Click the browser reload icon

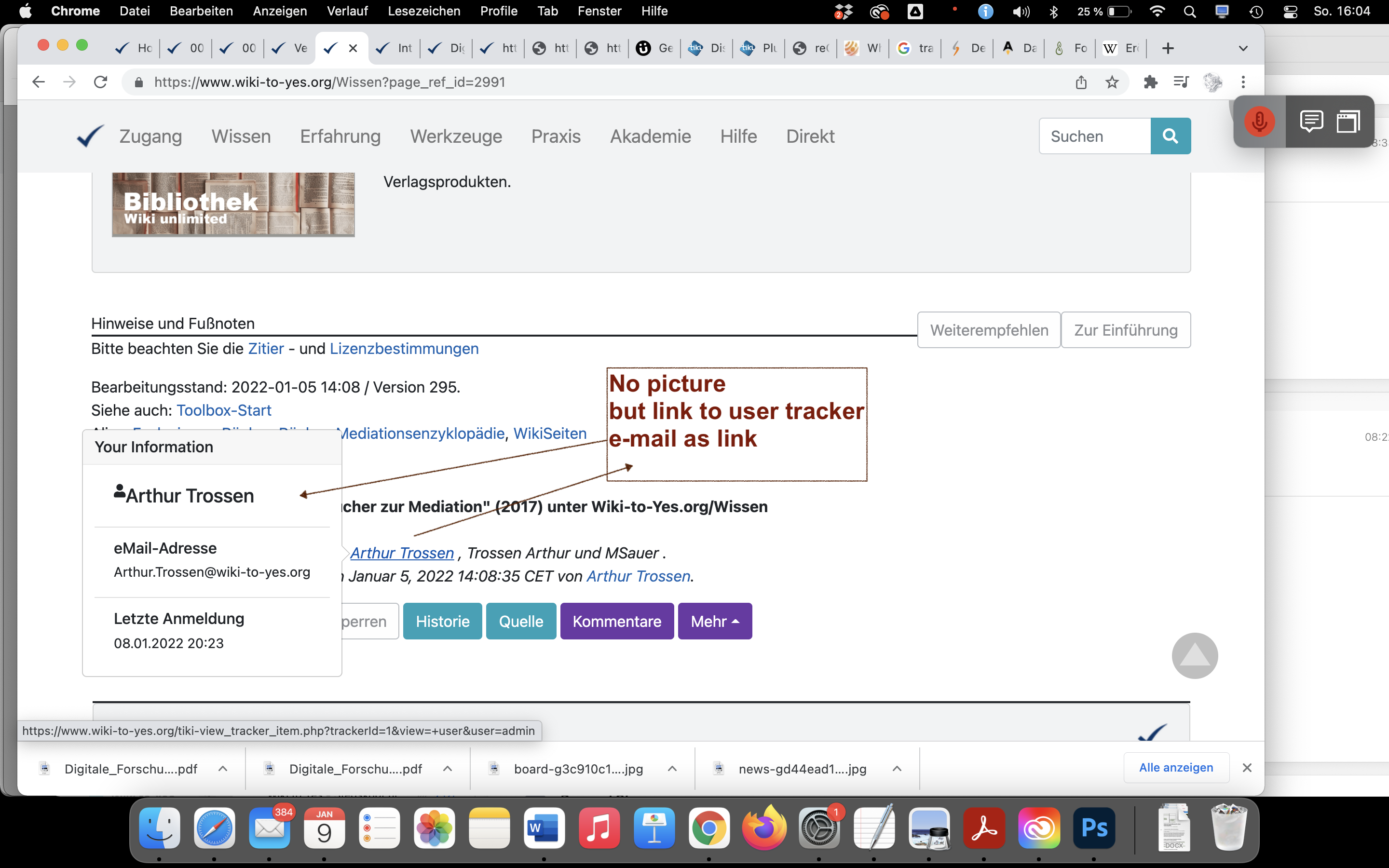pos(100,82)
